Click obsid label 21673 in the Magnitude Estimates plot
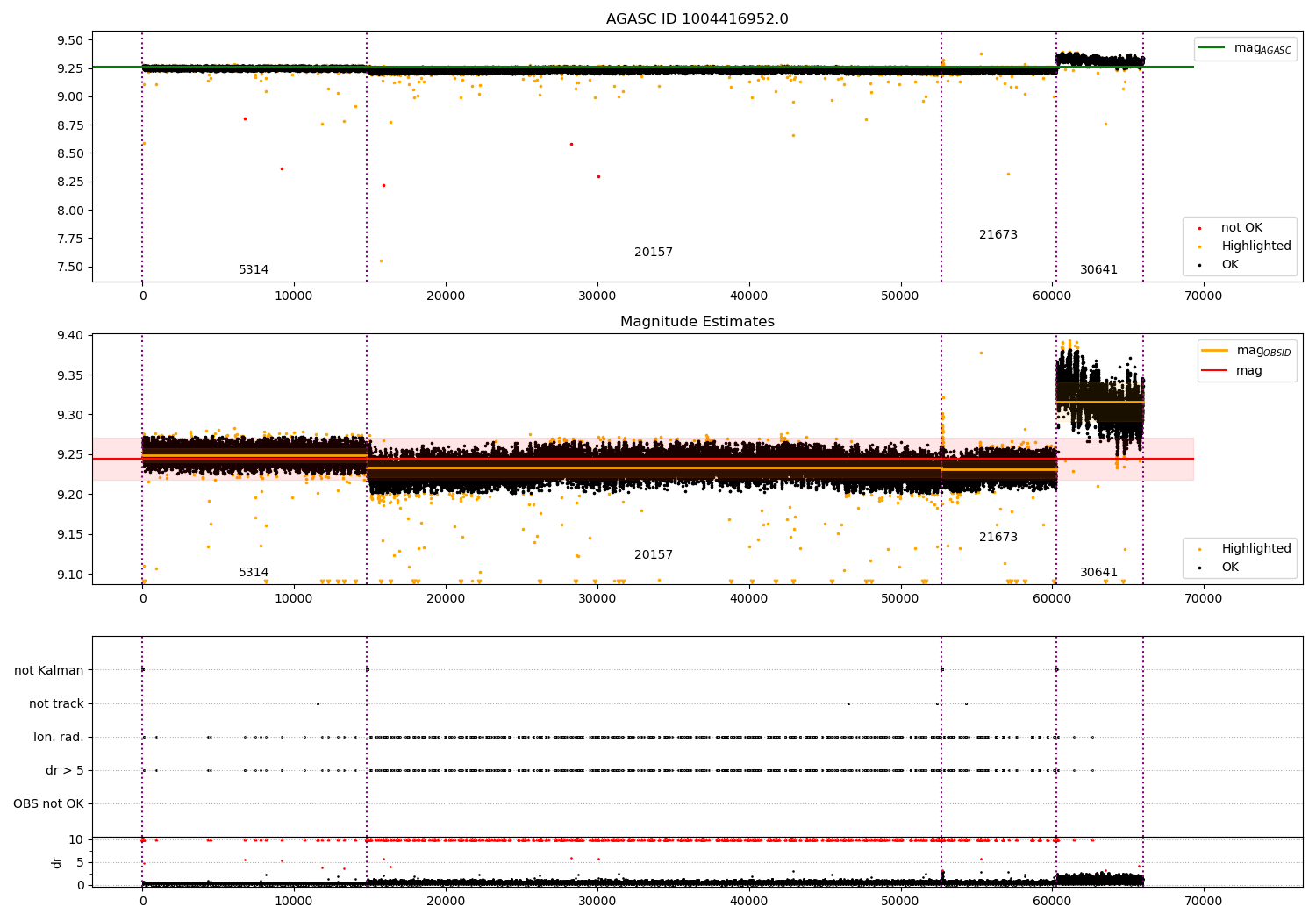The height and width of the screenshot is (921, 1316). point(998,538)
